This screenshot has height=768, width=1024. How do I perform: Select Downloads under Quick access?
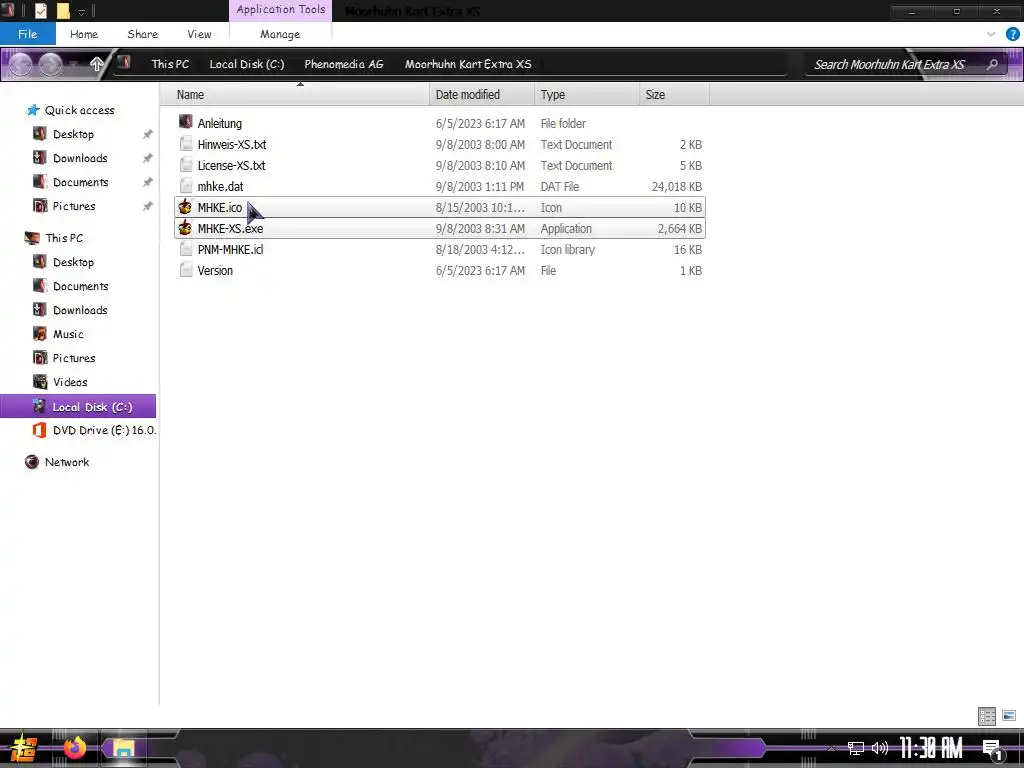(x=80, y=158)
